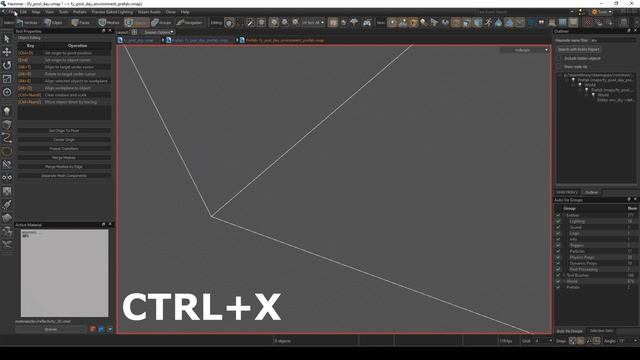Focus the Mapnode name filter field

[613, 40]
